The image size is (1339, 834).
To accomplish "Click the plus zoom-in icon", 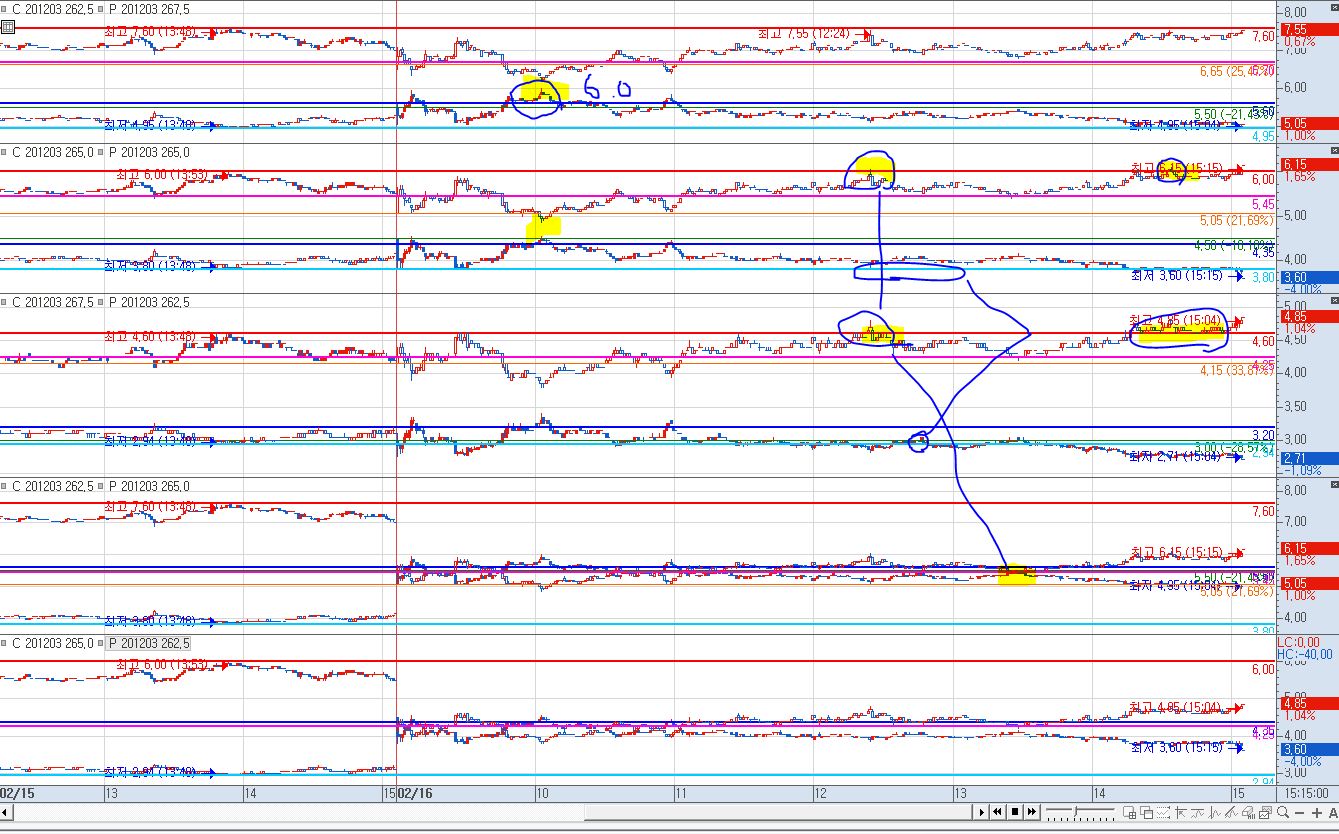I will 1317,813.
